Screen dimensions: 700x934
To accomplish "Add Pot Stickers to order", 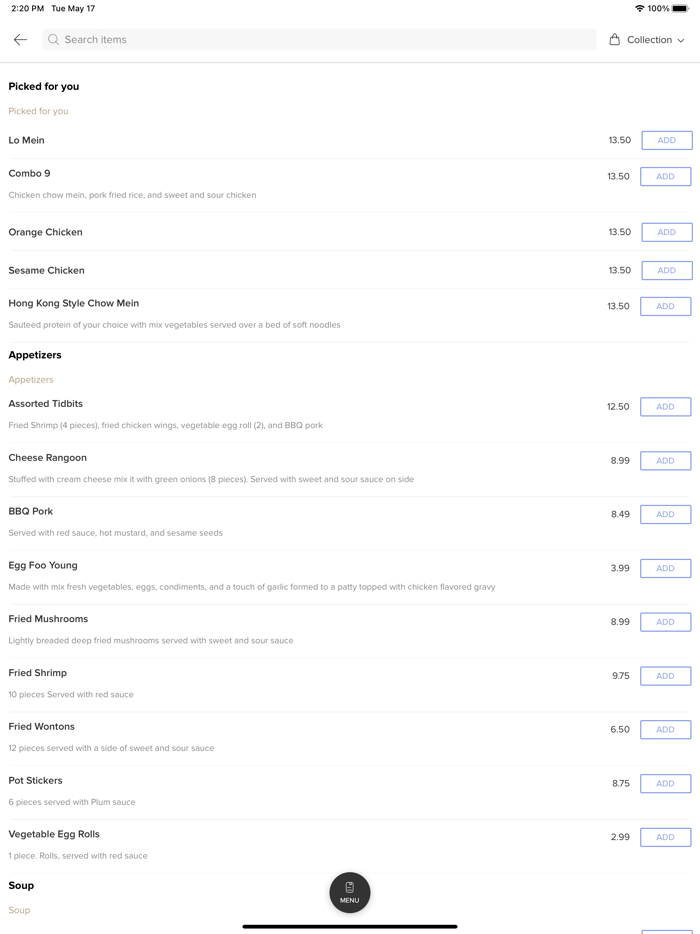I will tap(666, 784).
